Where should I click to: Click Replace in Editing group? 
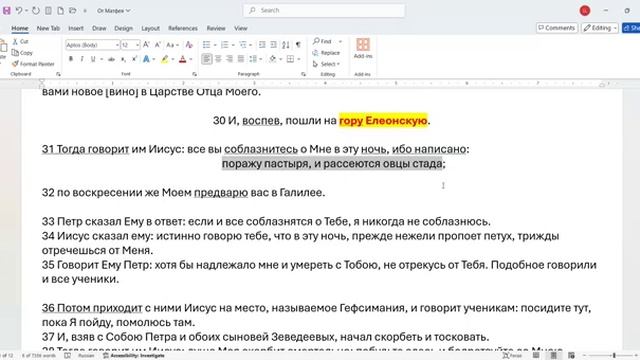click(326, 53)
